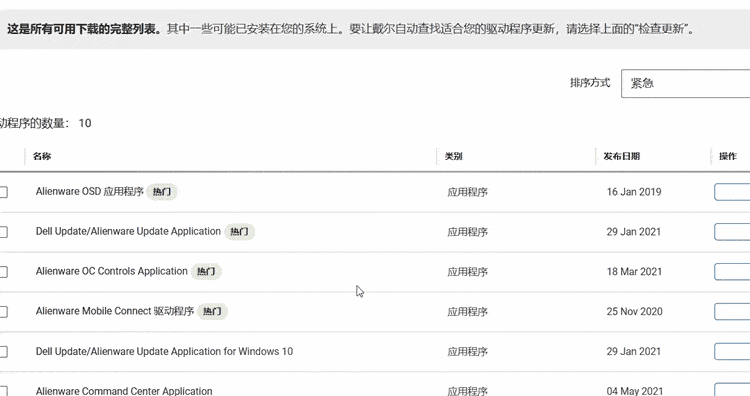Sort by the 发布日期 column header
This screenshot has height=396, width=750.
[621, 156]
